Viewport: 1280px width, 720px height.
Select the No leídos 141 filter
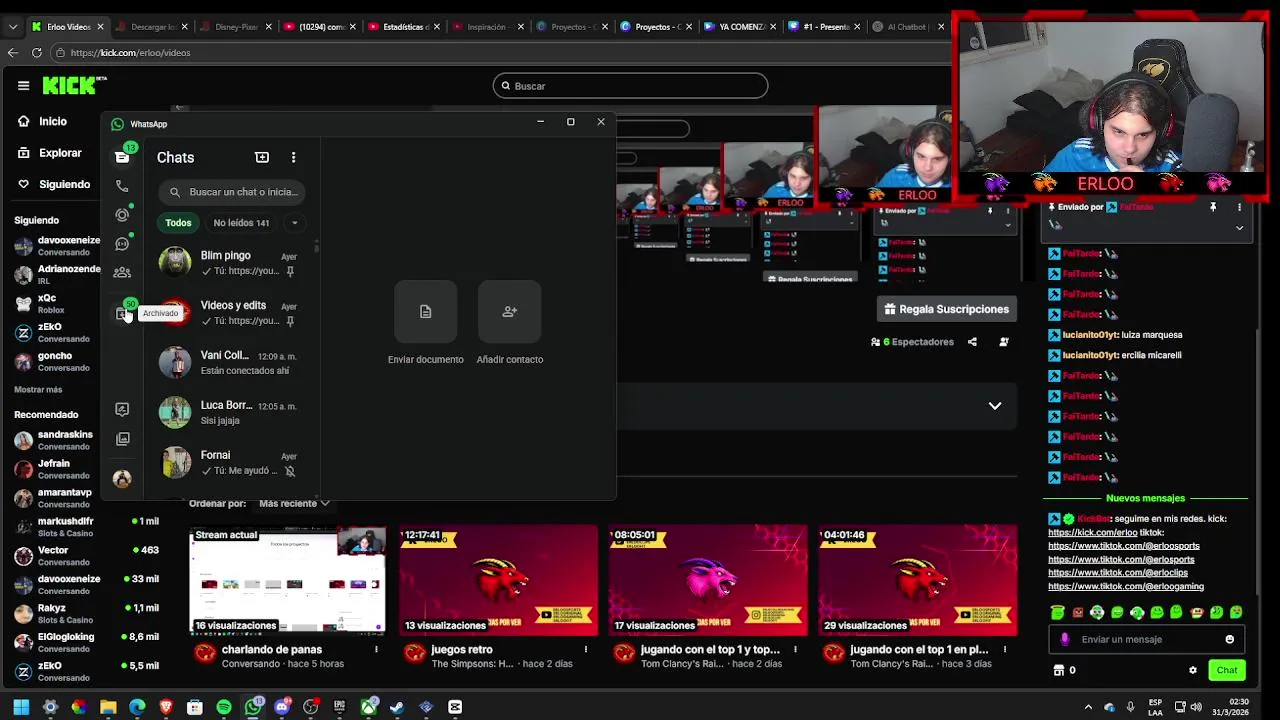[x=241, y=223]
